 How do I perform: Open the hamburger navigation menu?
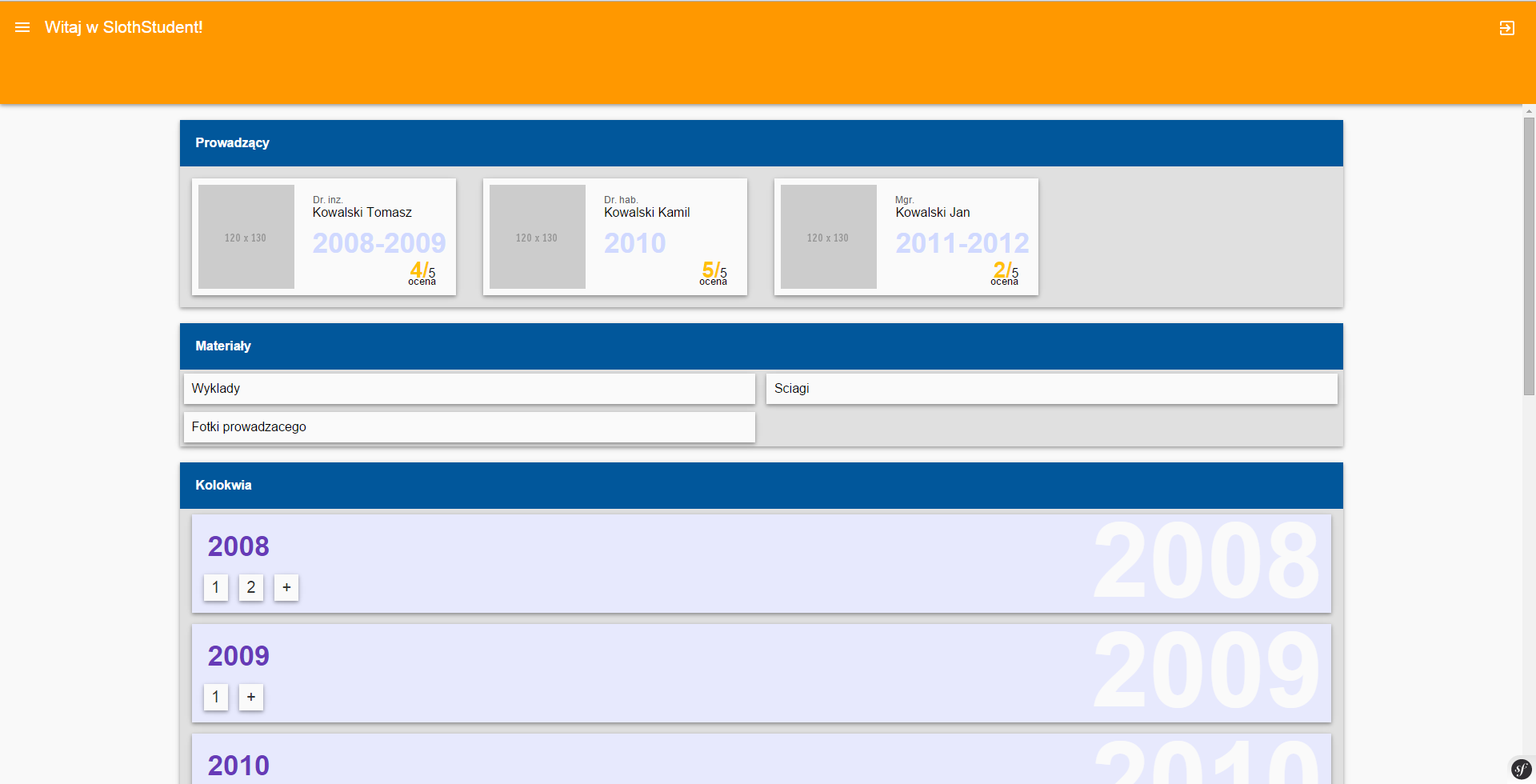(x=22, y=27)
